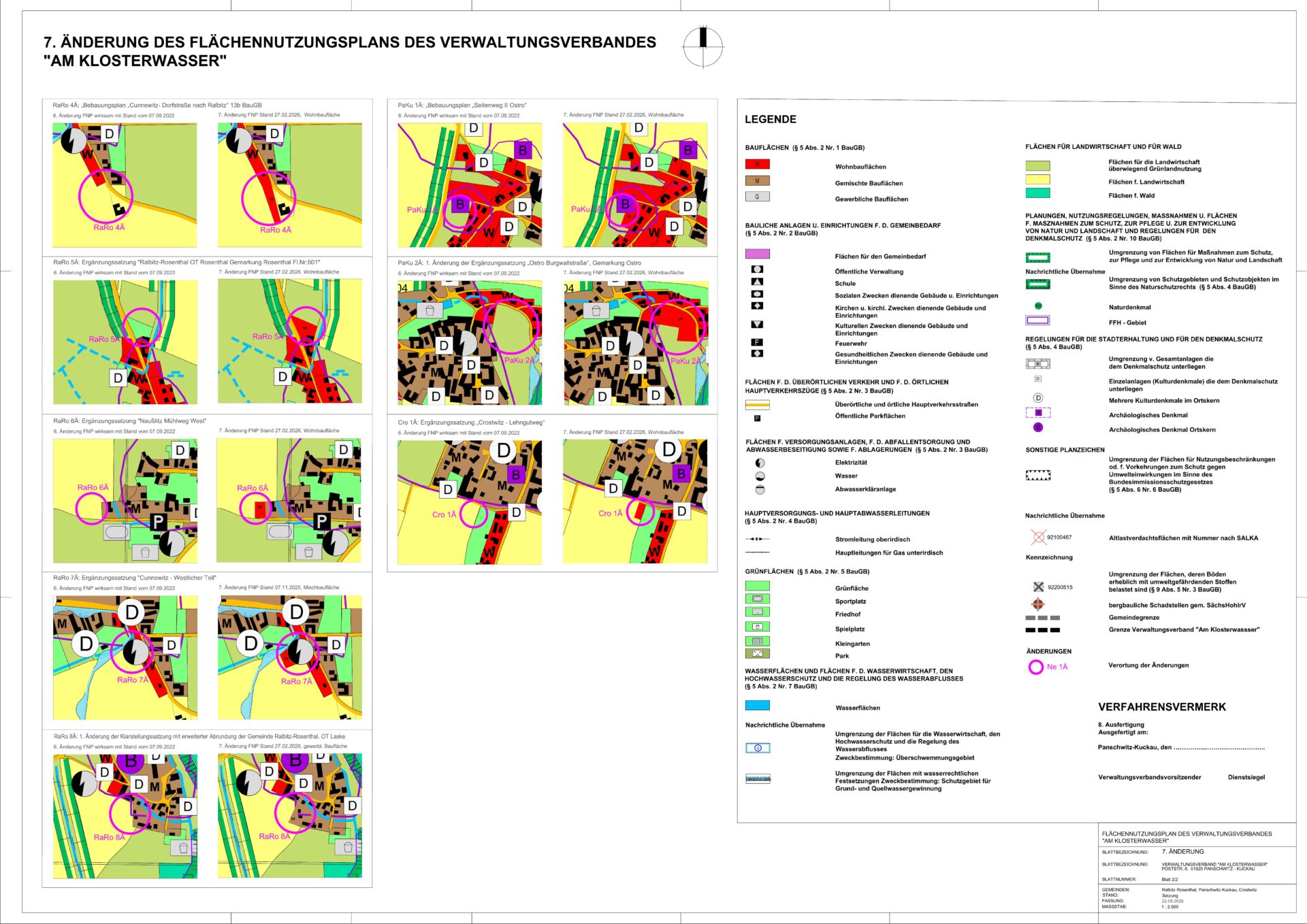Click the magenta Ne 1Ä change circle
Viewport: 1307px width, 924px height.
click(1035, 667)
